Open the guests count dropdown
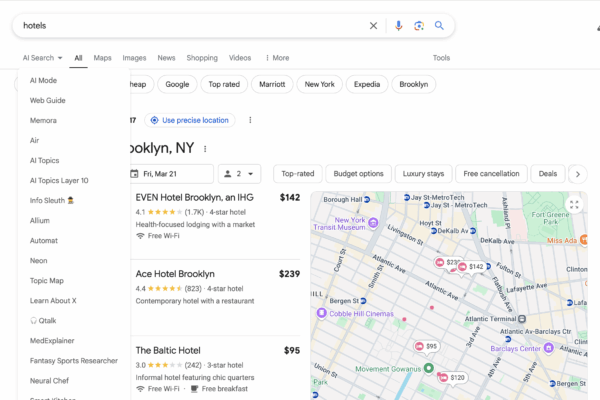Viewport: 600px width, 400px height. [x=240, y=174]
